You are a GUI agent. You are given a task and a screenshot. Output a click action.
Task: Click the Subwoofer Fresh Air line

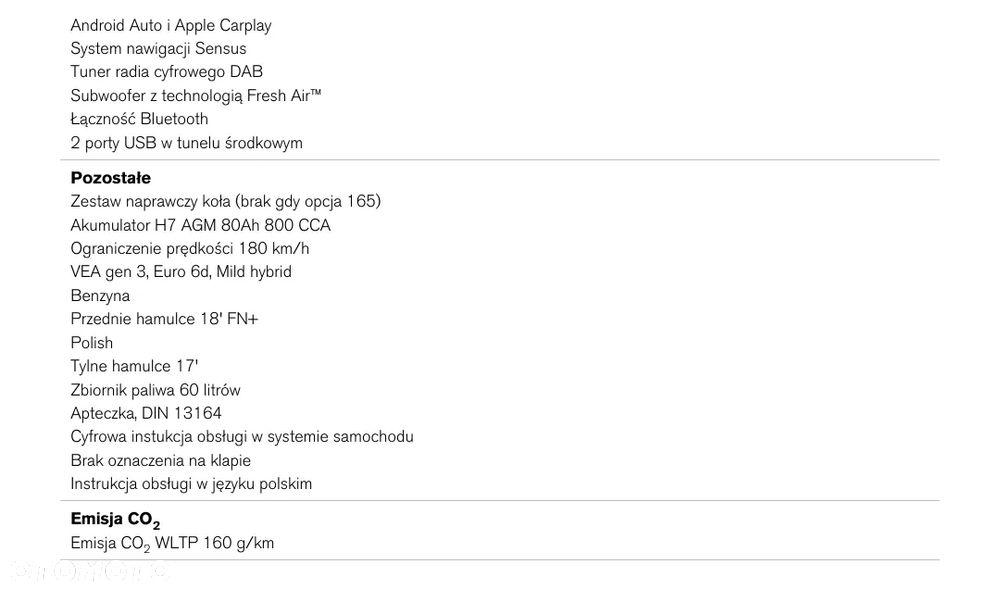[x=196, y=95]
